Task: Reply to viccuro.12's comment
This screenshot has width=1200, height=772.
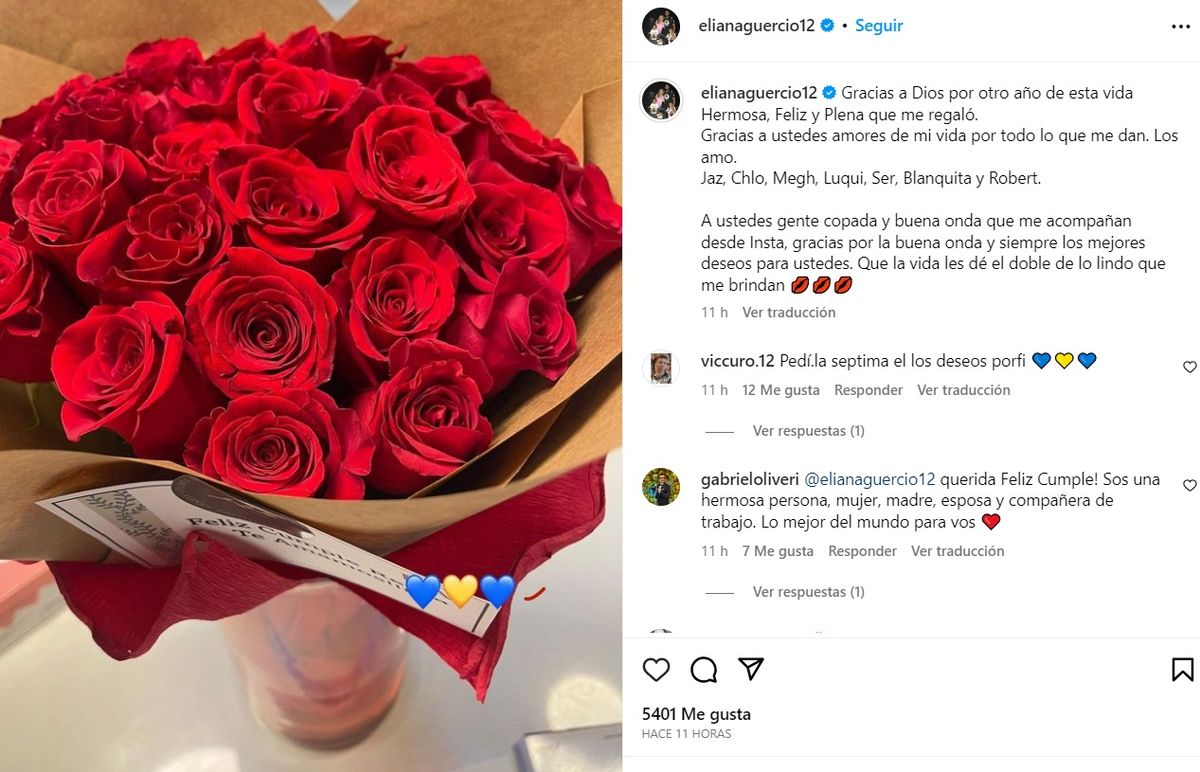Action: [x=868, y=390]
